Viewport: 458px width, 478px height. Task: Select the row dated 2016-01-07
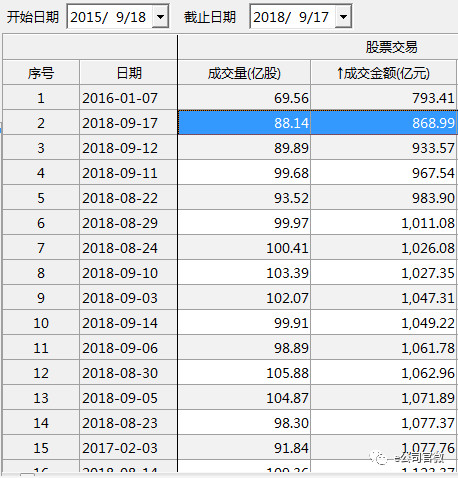click(x=230, y=98)
